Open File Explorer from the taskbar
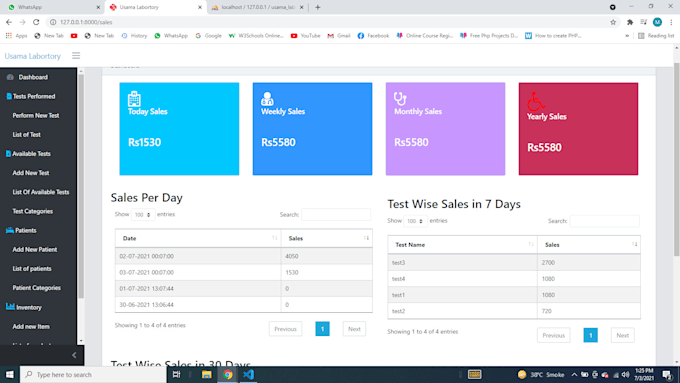Viewport: 680px width, 383px height. pyautogui.click(x=206, y=374)
